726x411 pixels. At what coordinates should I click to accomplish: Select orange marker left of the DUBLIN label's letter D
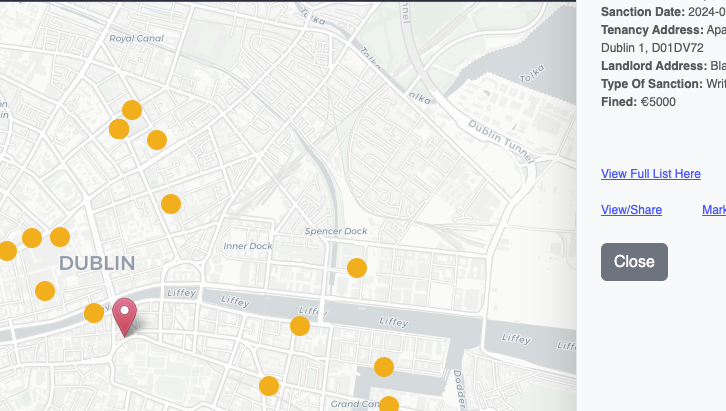(x=45, y=291)
